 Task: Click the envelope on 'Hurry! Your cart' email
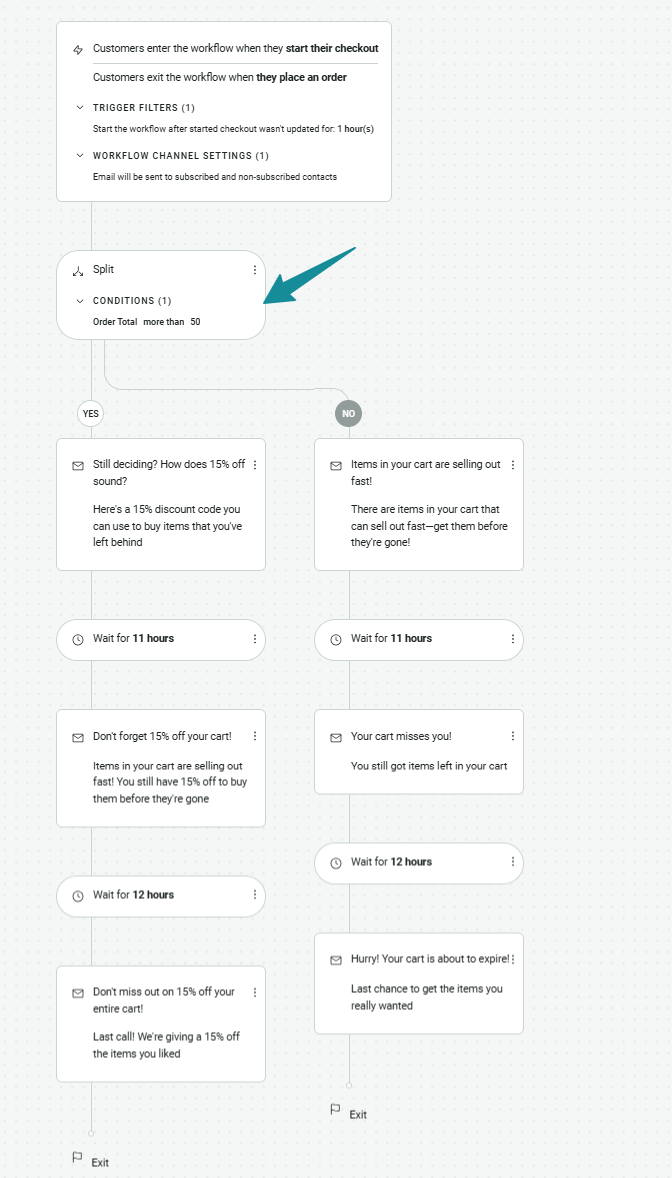pyautogui.click(x=336, y=958)
